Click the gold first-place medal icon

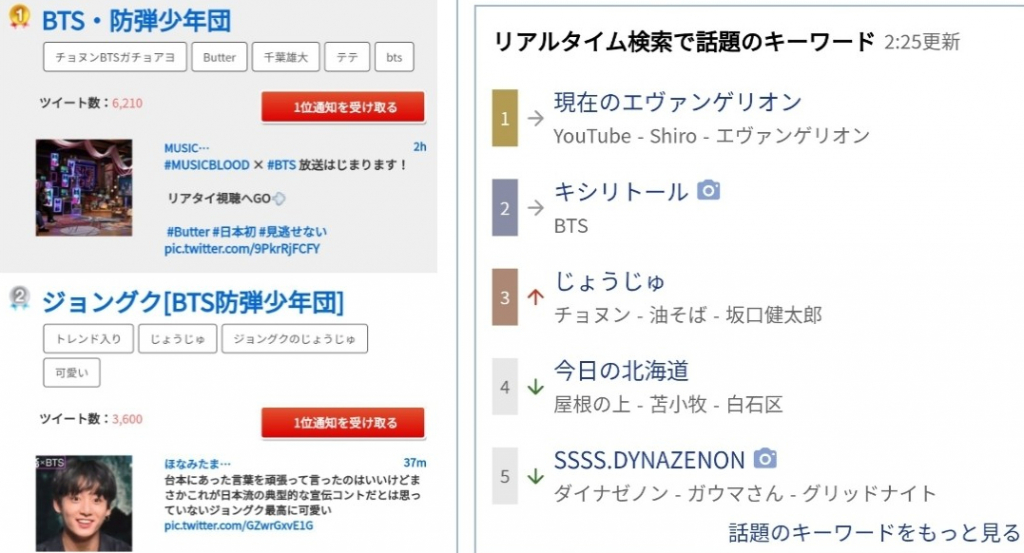click(x=18, y=18)
